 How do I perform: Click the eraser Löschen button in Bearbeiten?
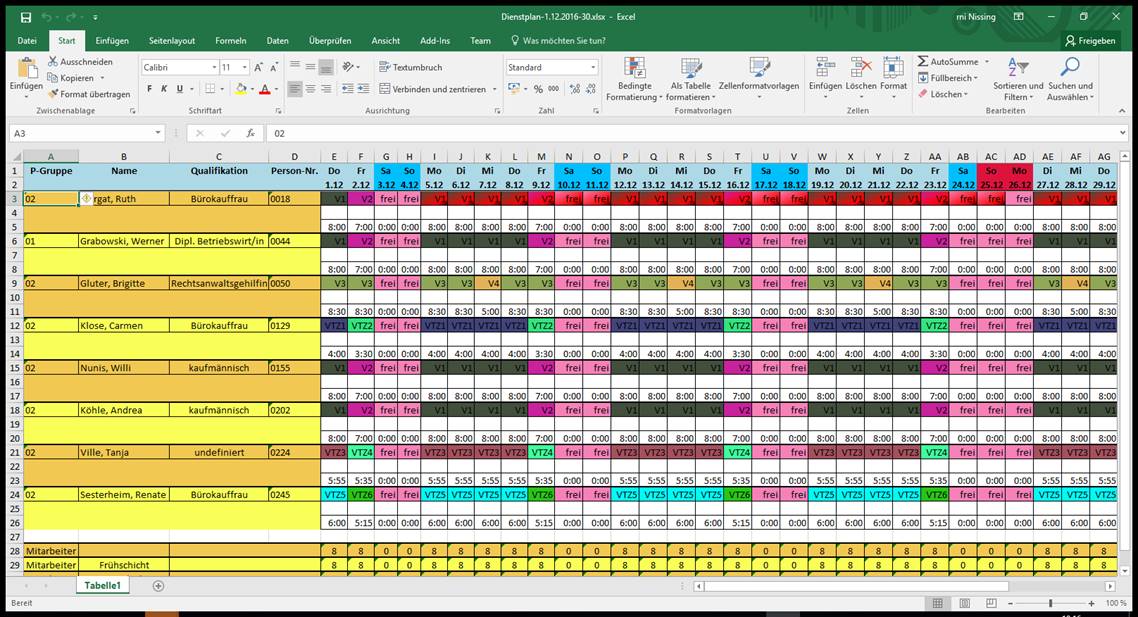tap(943, 94)
